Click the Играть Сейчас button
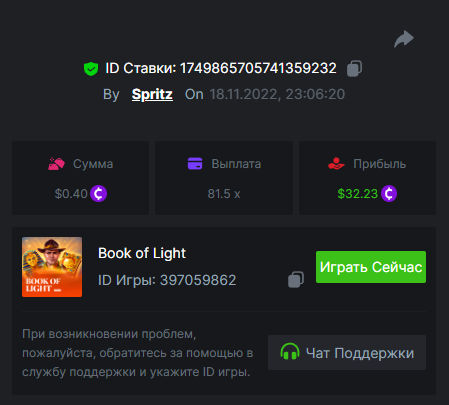449x405 pixels. click(371, 267)
